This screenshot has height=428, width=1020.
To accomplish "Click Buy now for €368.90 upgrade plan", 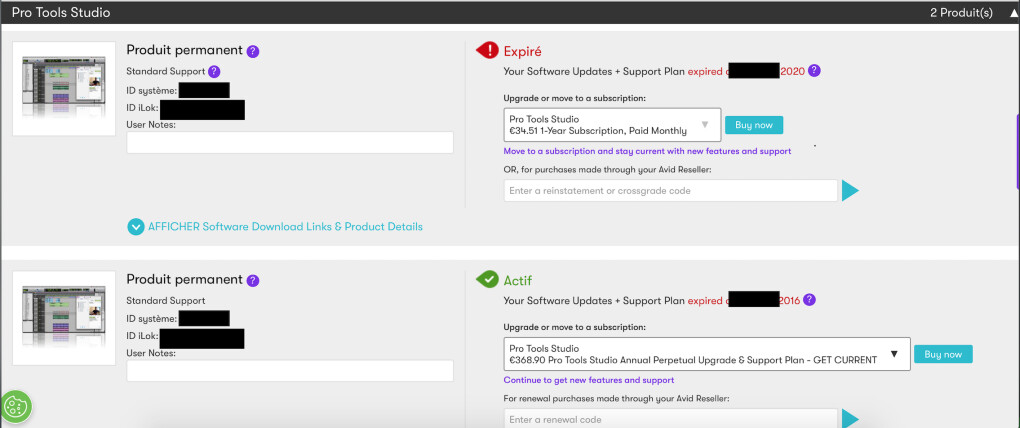I will click(943, 354).
